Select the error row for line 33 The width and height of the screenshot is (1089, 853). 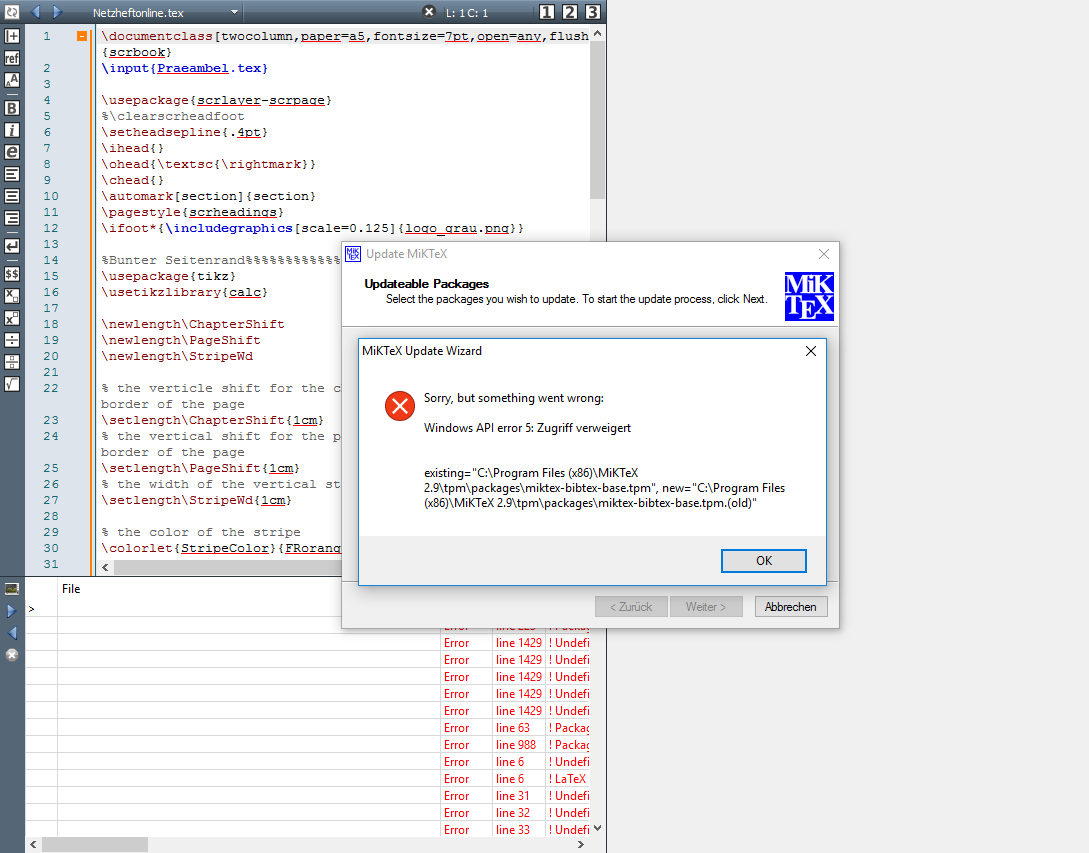[308, 830]
